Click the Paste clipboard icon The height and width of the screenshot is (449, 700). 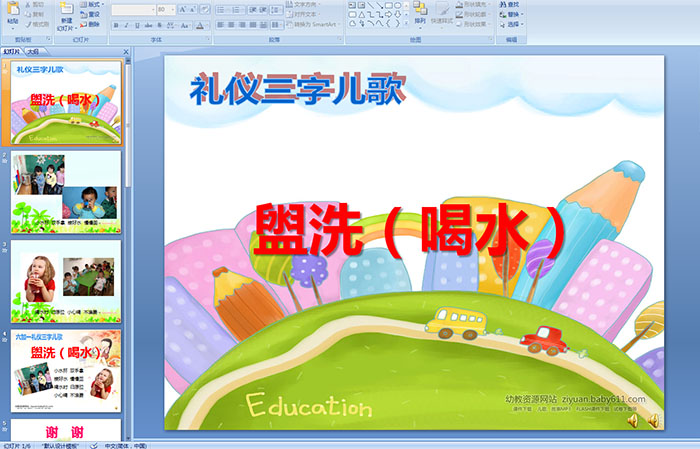(x=13, y=8)
